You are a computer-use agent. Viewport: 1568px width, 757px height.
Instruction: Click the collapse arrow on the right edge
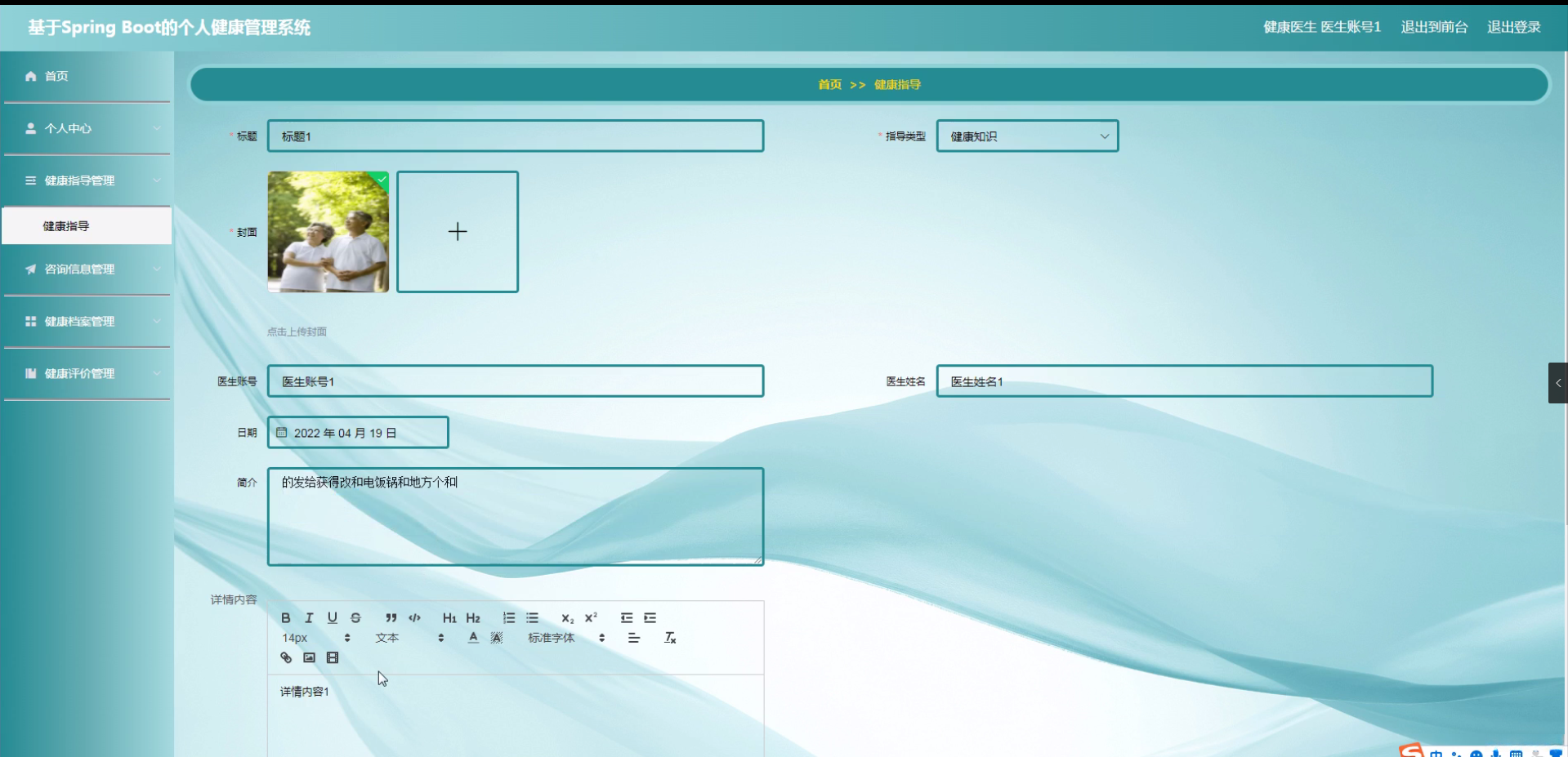tap(1557, 383)
